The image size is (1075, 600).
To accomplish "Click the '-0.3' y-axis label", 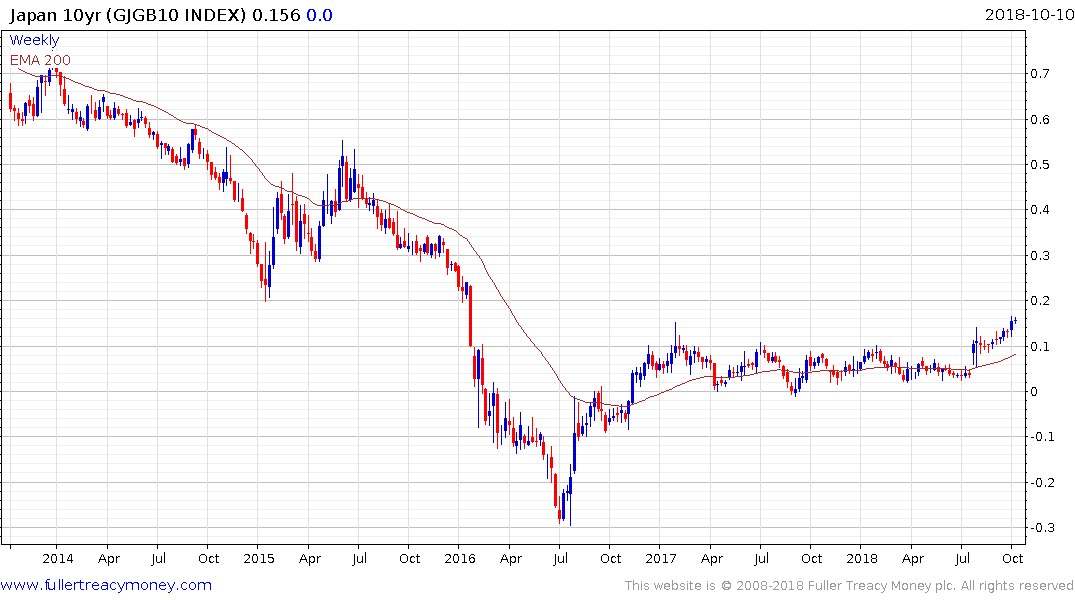I will click(x=1041, y=528).
